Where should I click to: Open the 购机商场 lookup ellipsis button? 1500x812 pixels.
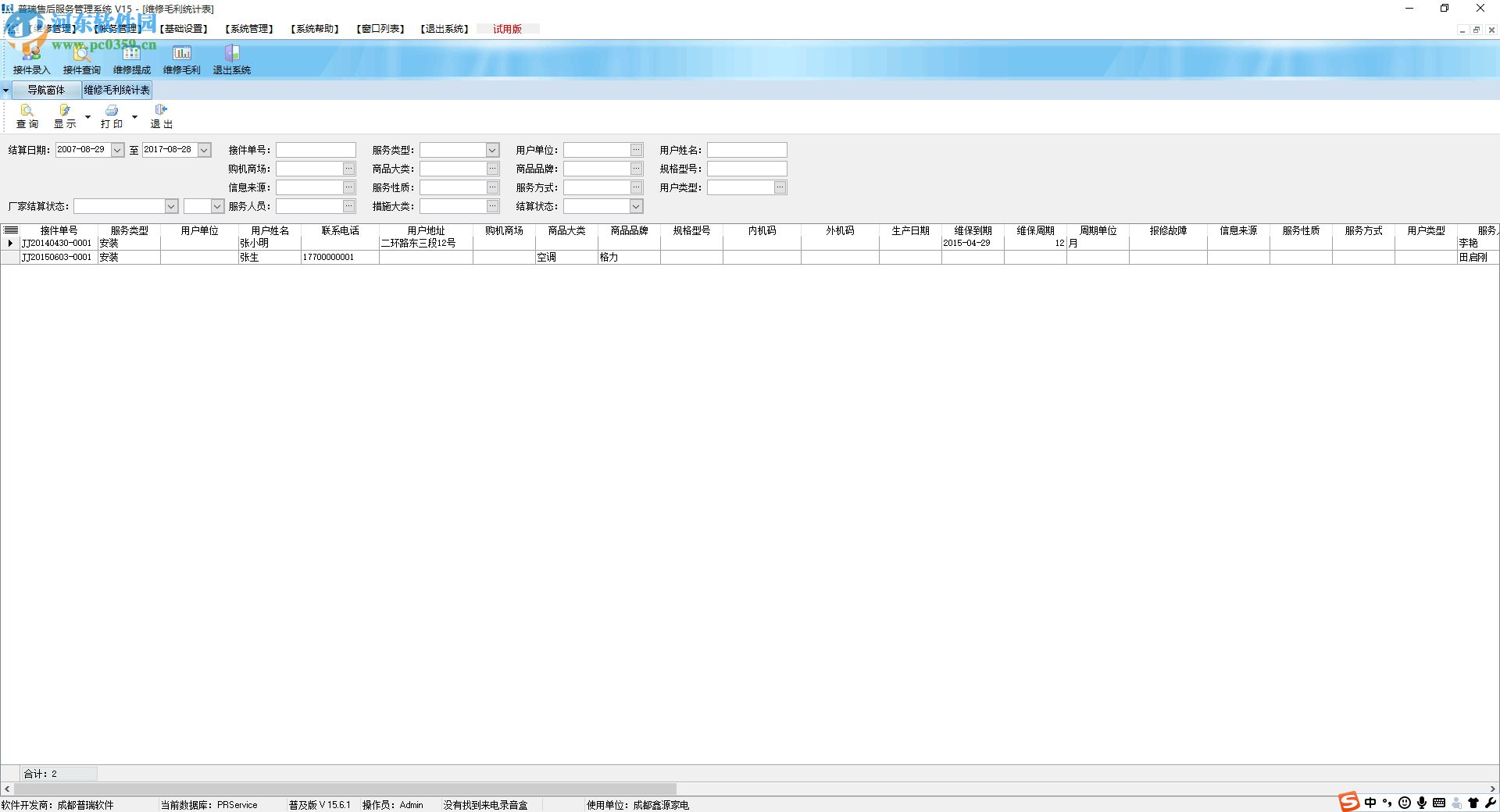tap(349, 169)
